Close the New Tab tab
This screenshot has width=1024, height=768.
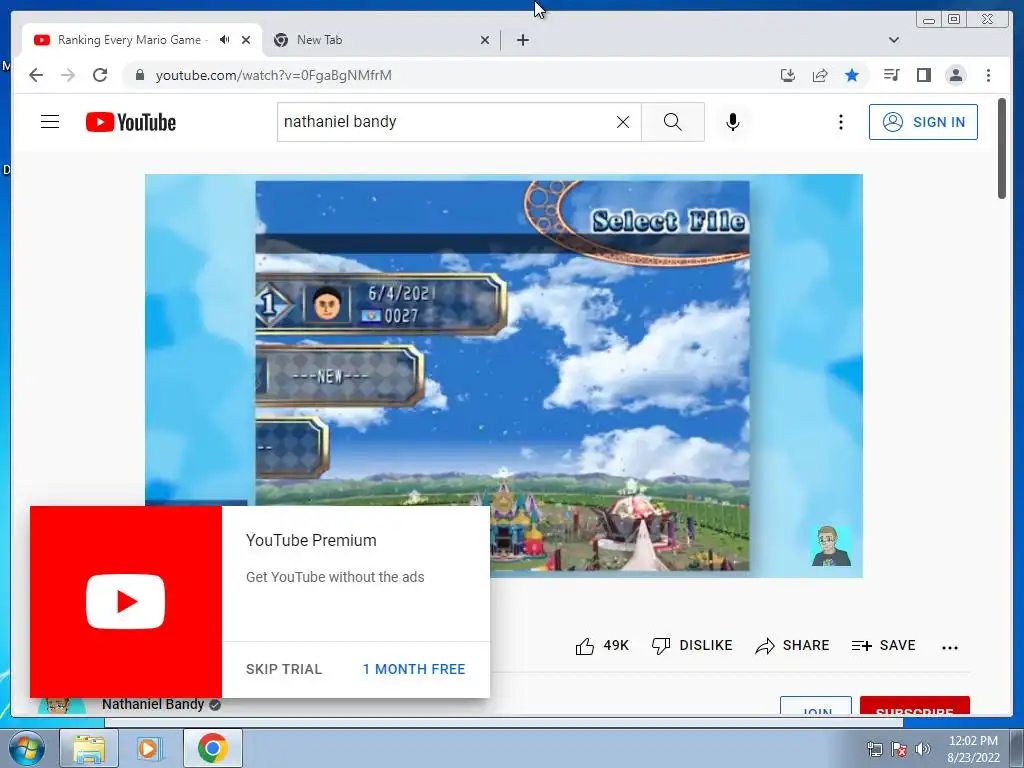pyautogui.click(x=485, y=40)
